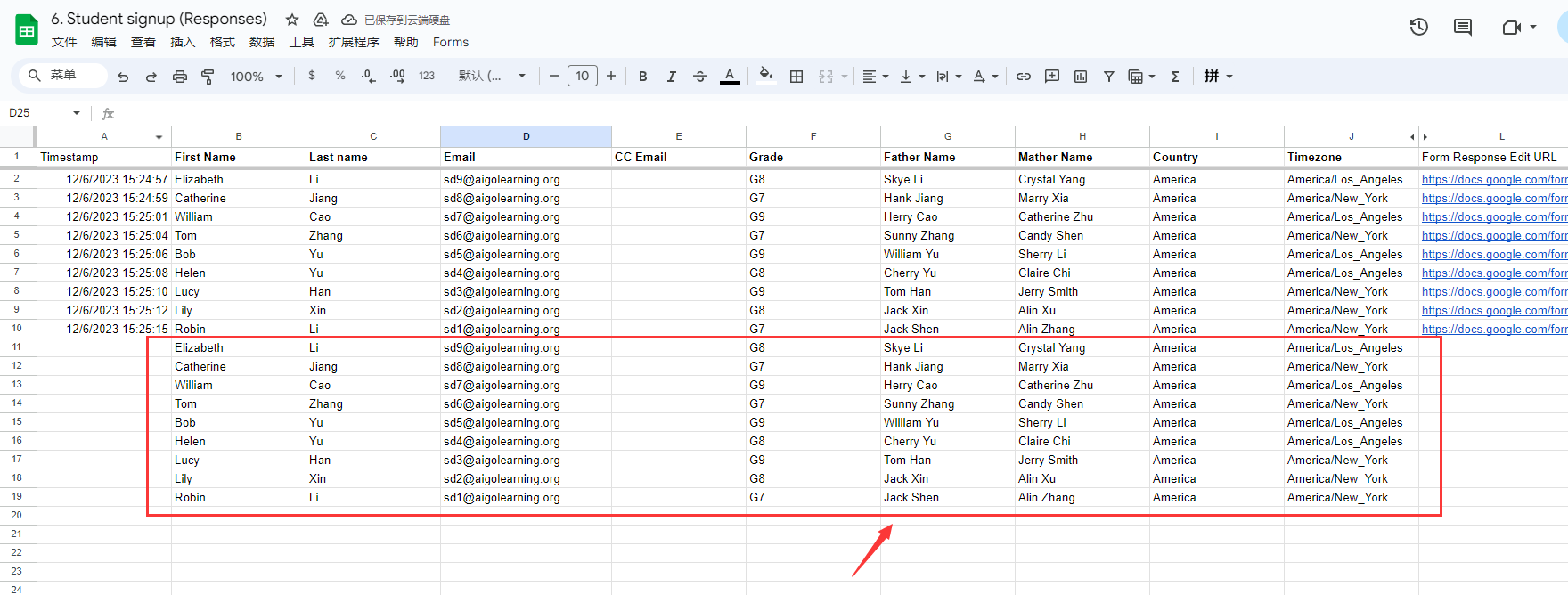The height and width of the screenshot is (595, 1568).
Task: Click the paint format roller icon
Action: tap(208, 77)
